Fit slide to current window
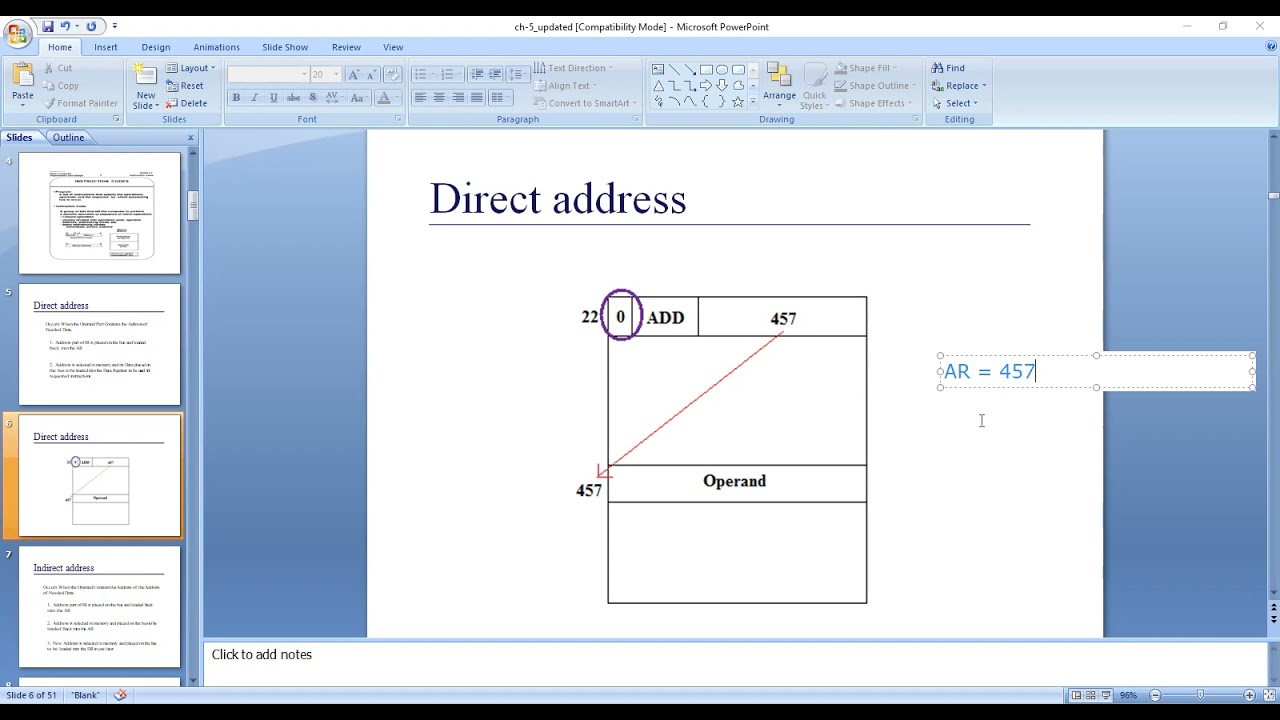Viewport: 1280px width, 720px height. click(x=1267, y=695)
